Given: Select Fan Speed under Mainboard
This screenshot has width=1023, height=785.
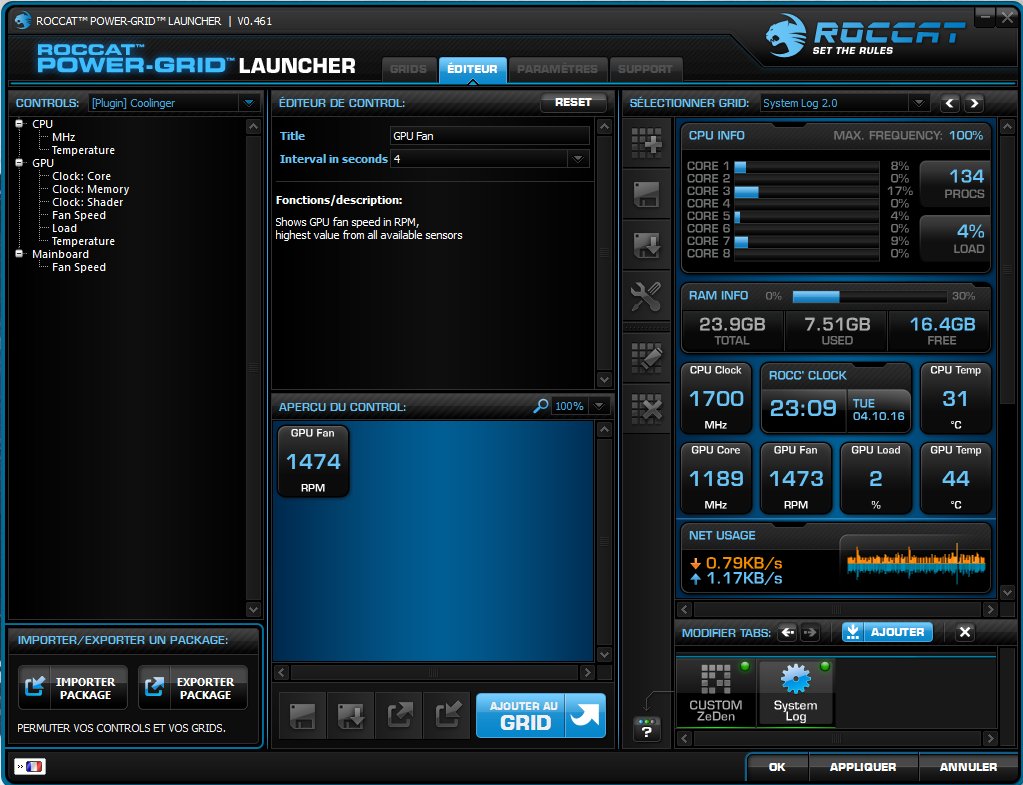Looking at the screenshot, I should click(x=78, y=266).
